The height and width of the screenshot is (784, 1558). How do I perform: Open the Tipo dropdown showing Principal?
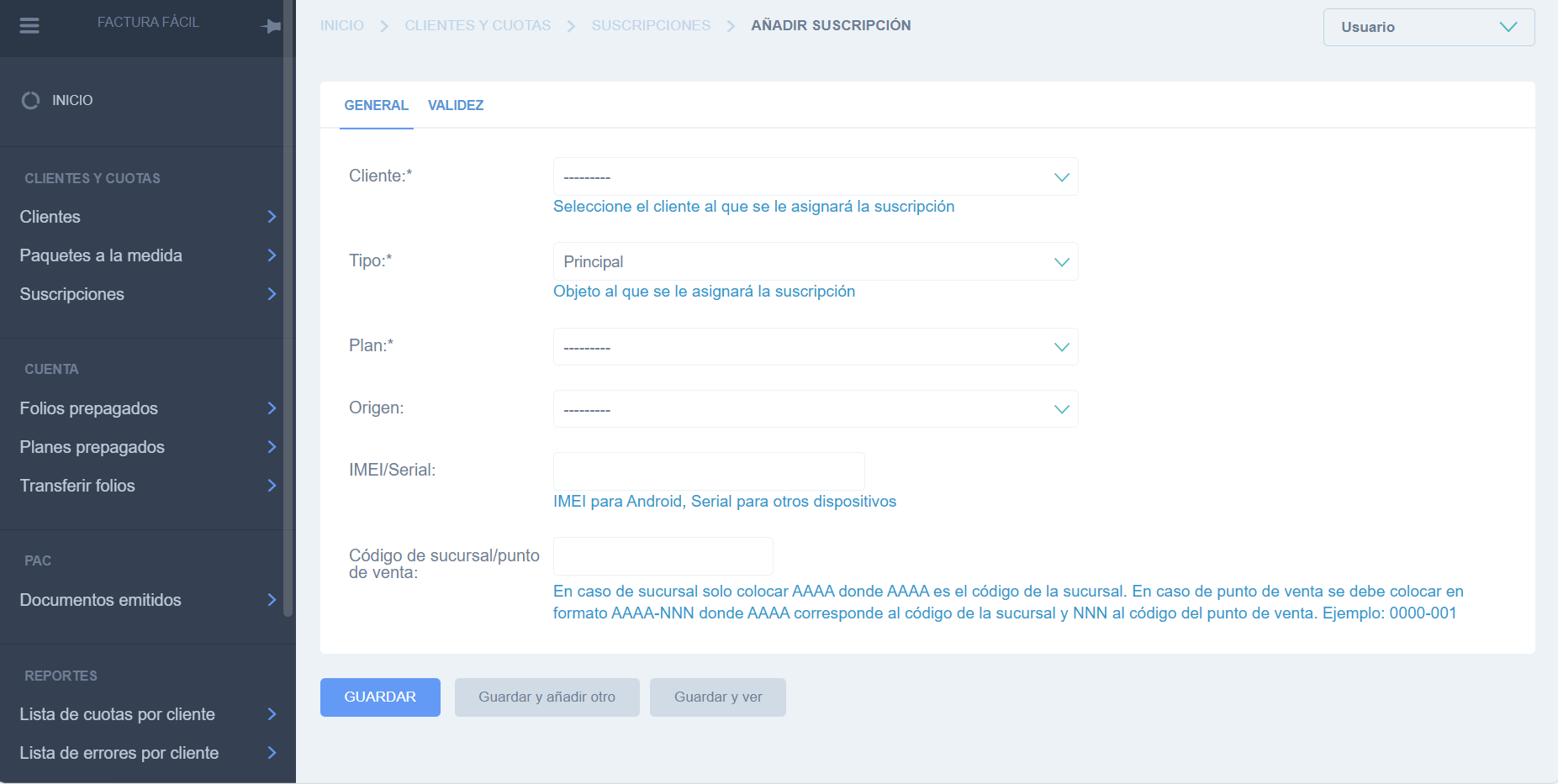(x=816, y=262)
